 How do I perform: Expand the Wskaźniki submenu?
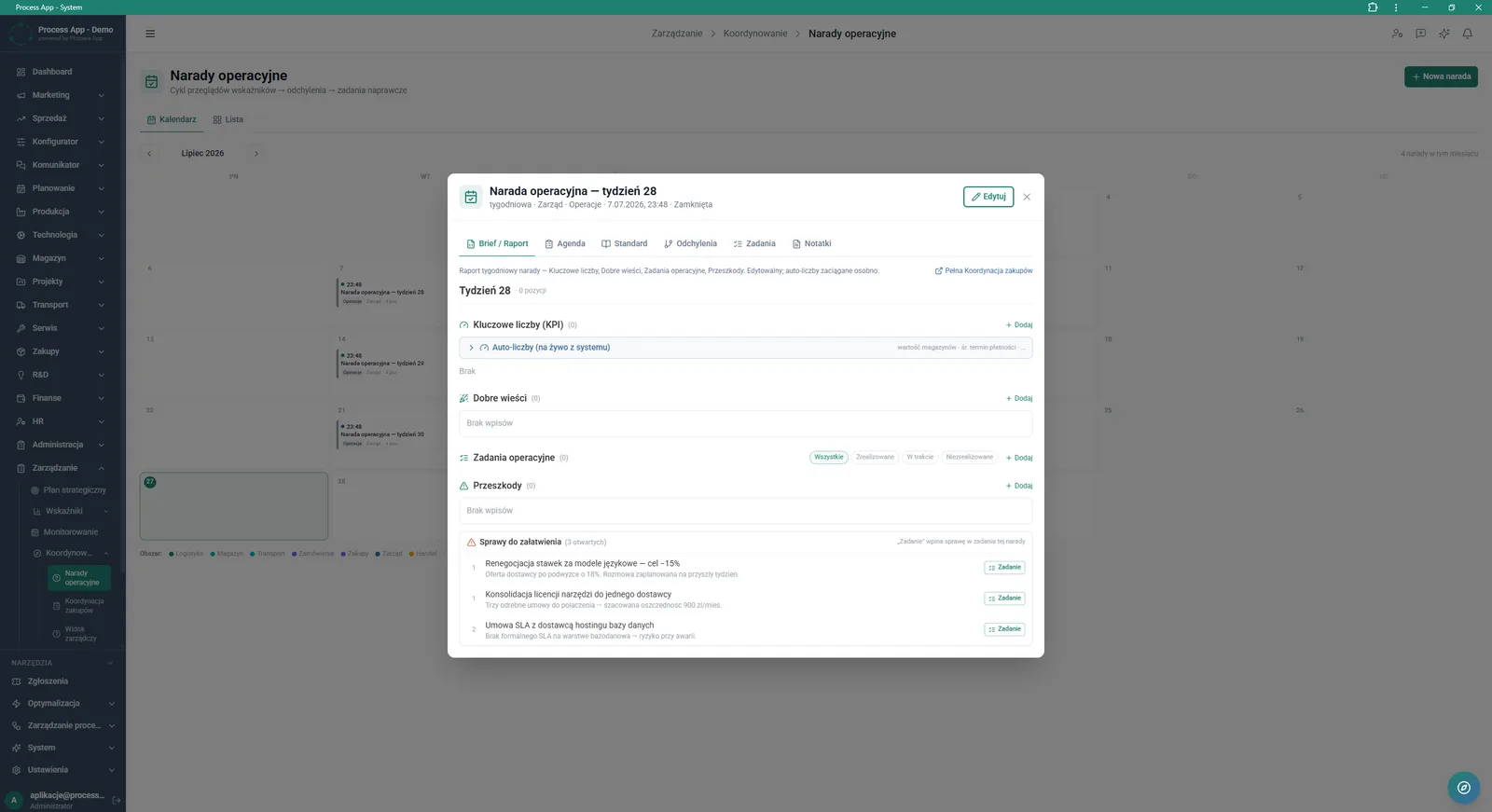click(x=70, y=511)
